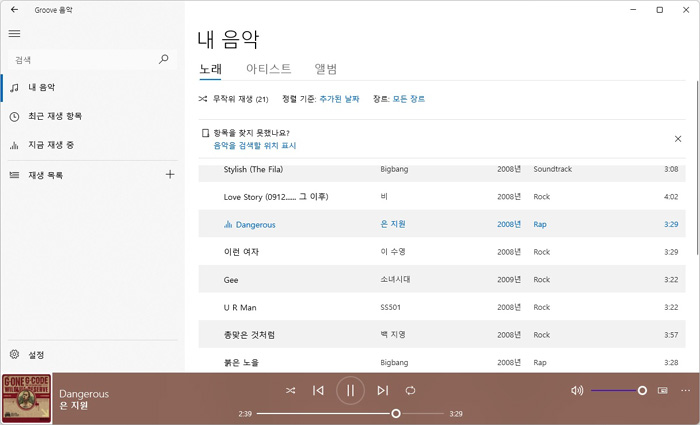Select the song Love Story (0912..... 그 이후)
The image size is (700, 425).
tap(442, 196)
